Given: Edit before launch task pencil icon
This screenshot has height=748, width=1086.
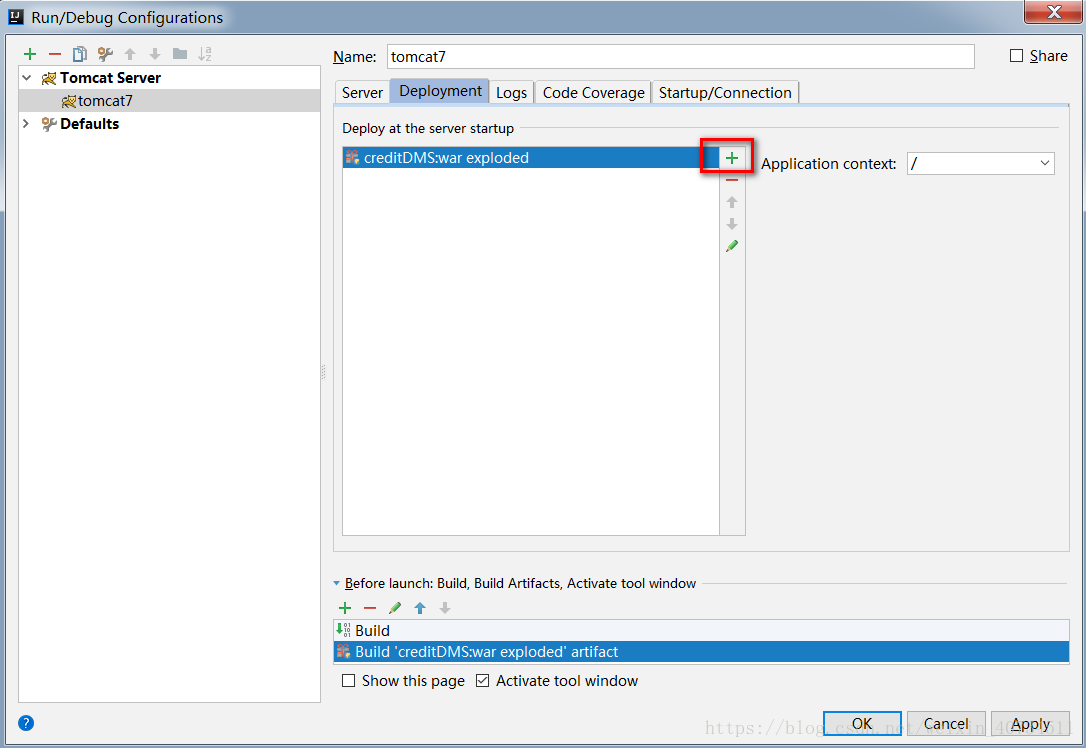Looking at the screenshot, I should [x=395, y=608].
